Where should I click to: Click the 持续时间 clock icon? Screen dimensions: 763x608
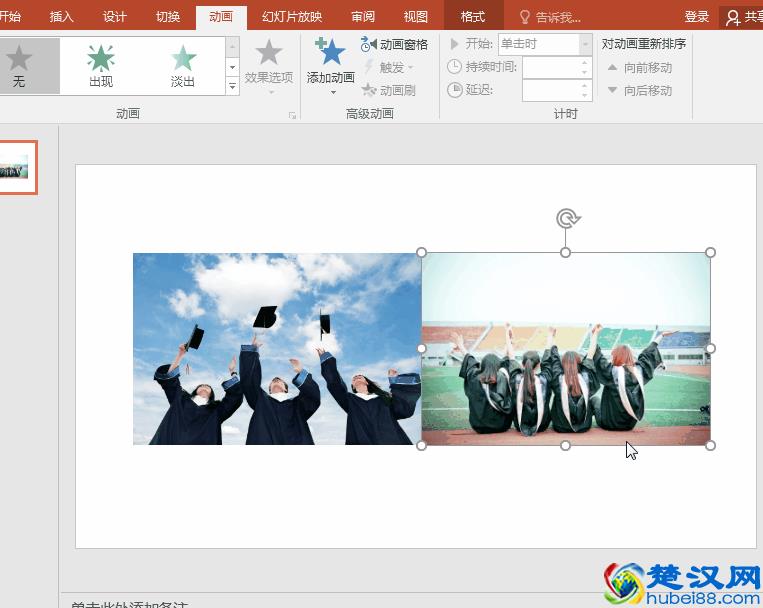point(454,67)
